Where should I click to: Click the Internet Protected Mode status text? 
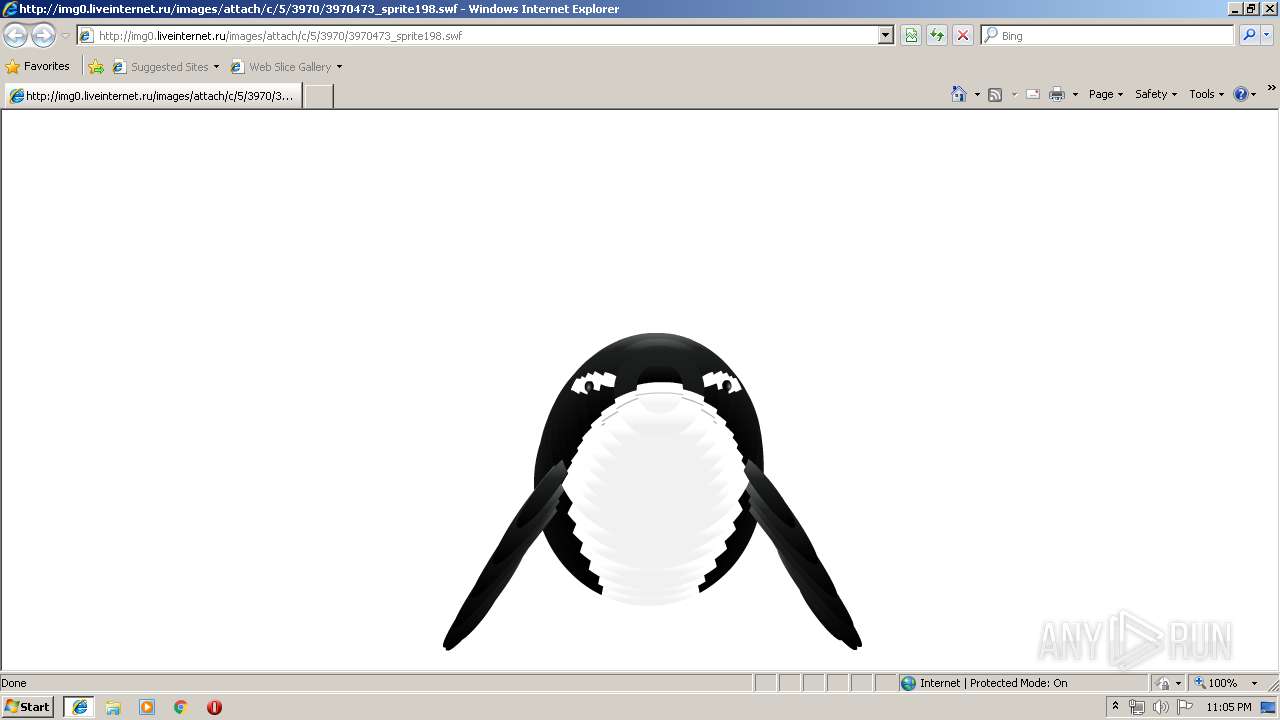(x=993, y=683)
